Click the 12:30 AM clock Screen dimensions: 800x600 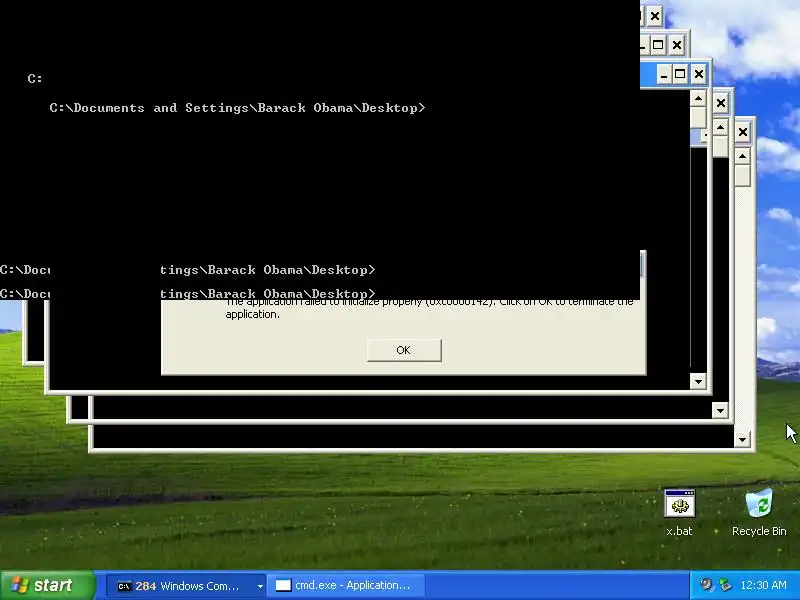click(763, 585)
